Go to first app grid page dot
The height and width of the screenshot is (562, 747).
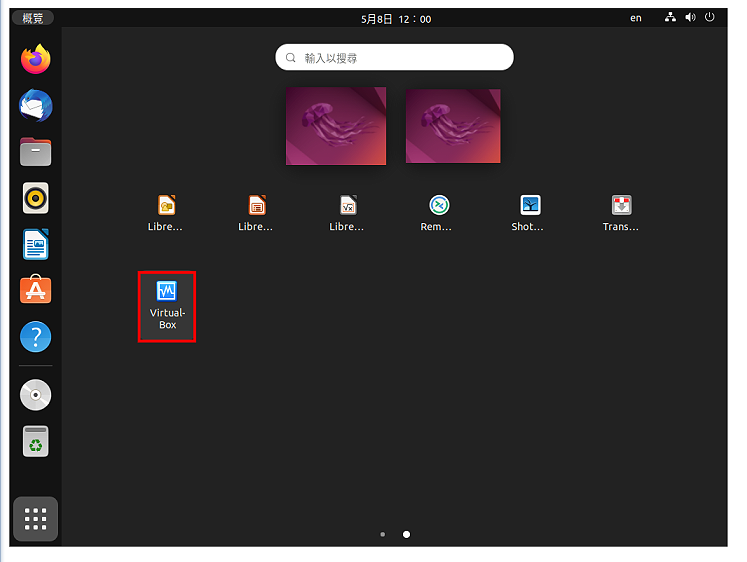click(383, 534)
